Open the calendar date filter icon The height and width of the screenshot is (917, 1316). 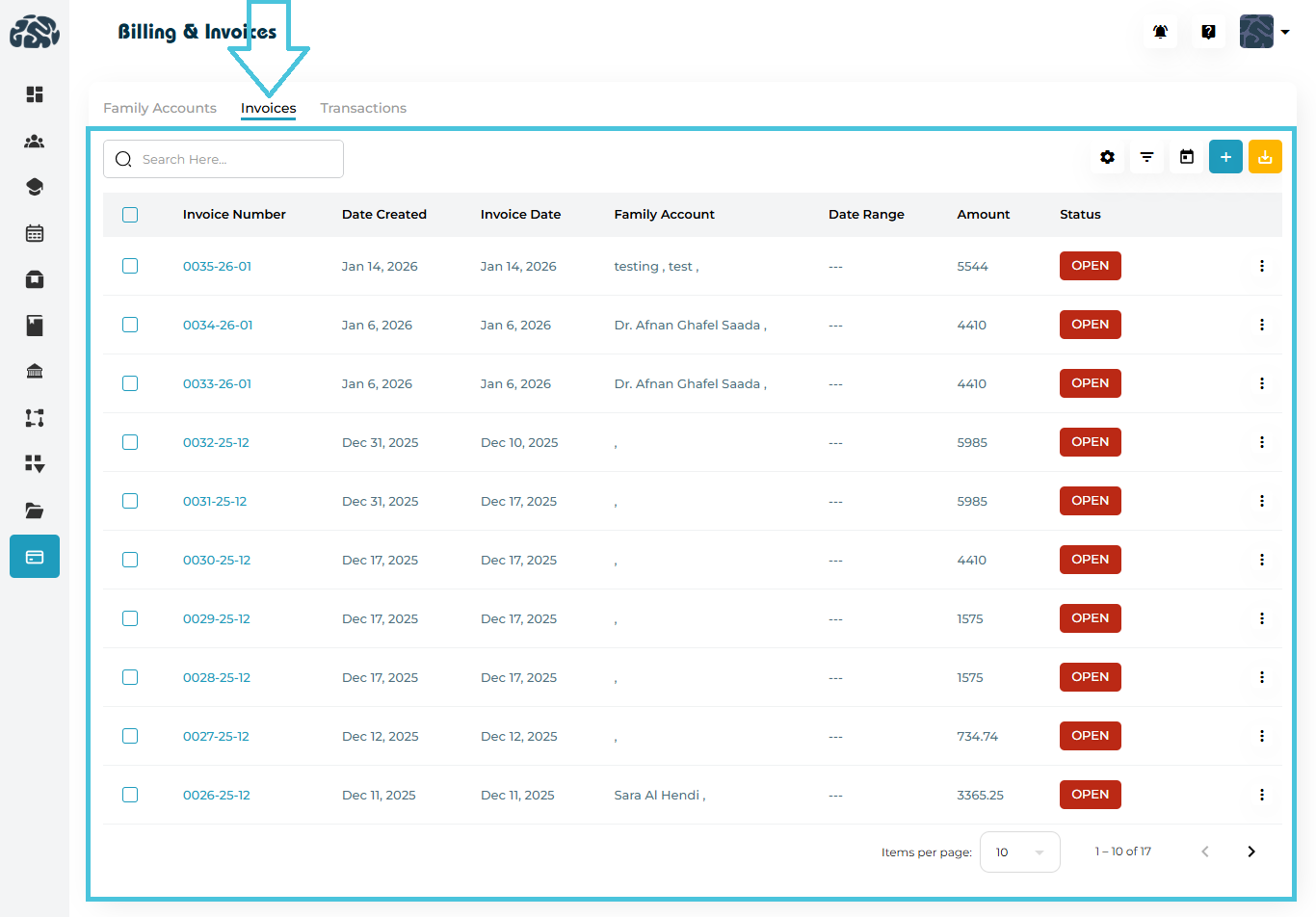(x=1187, y=157)
